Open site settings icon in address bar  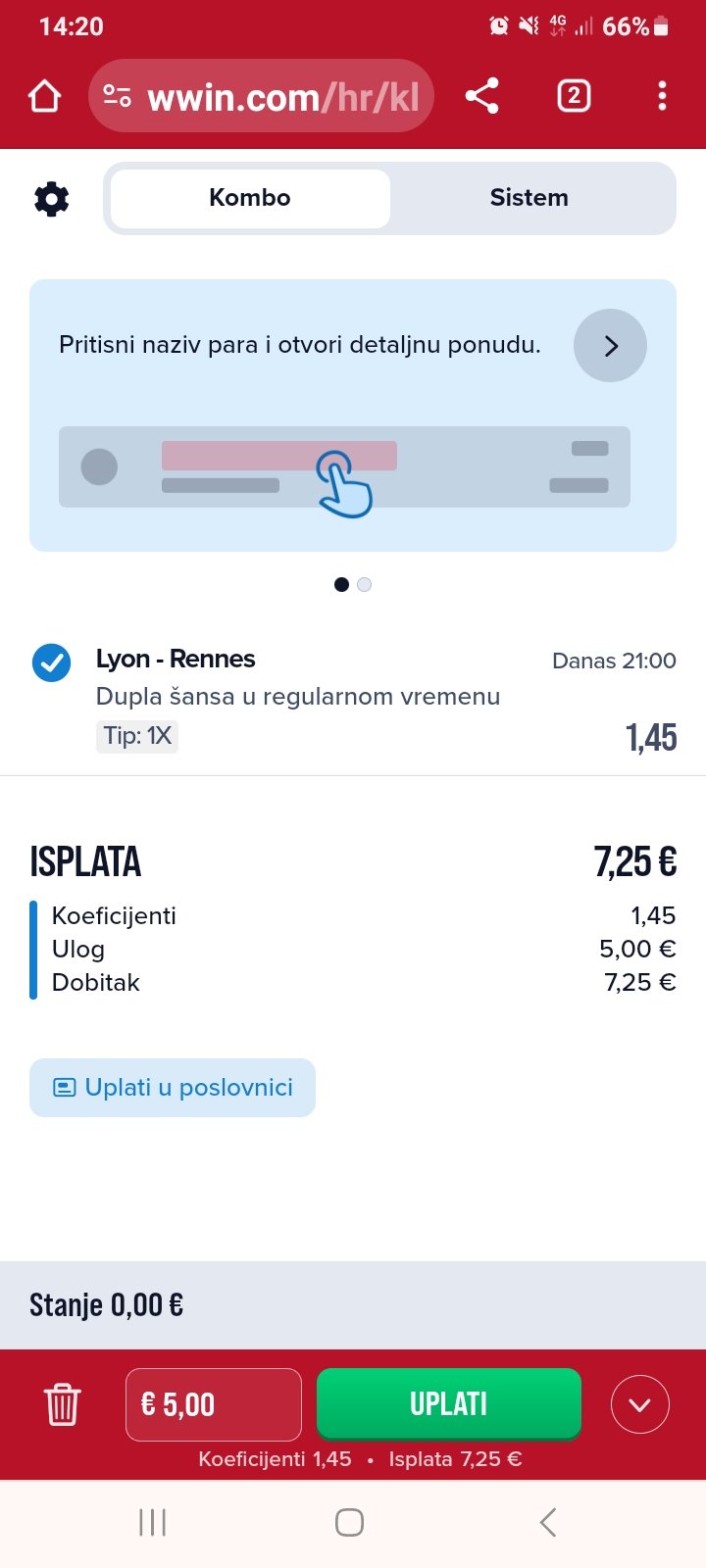118,96
